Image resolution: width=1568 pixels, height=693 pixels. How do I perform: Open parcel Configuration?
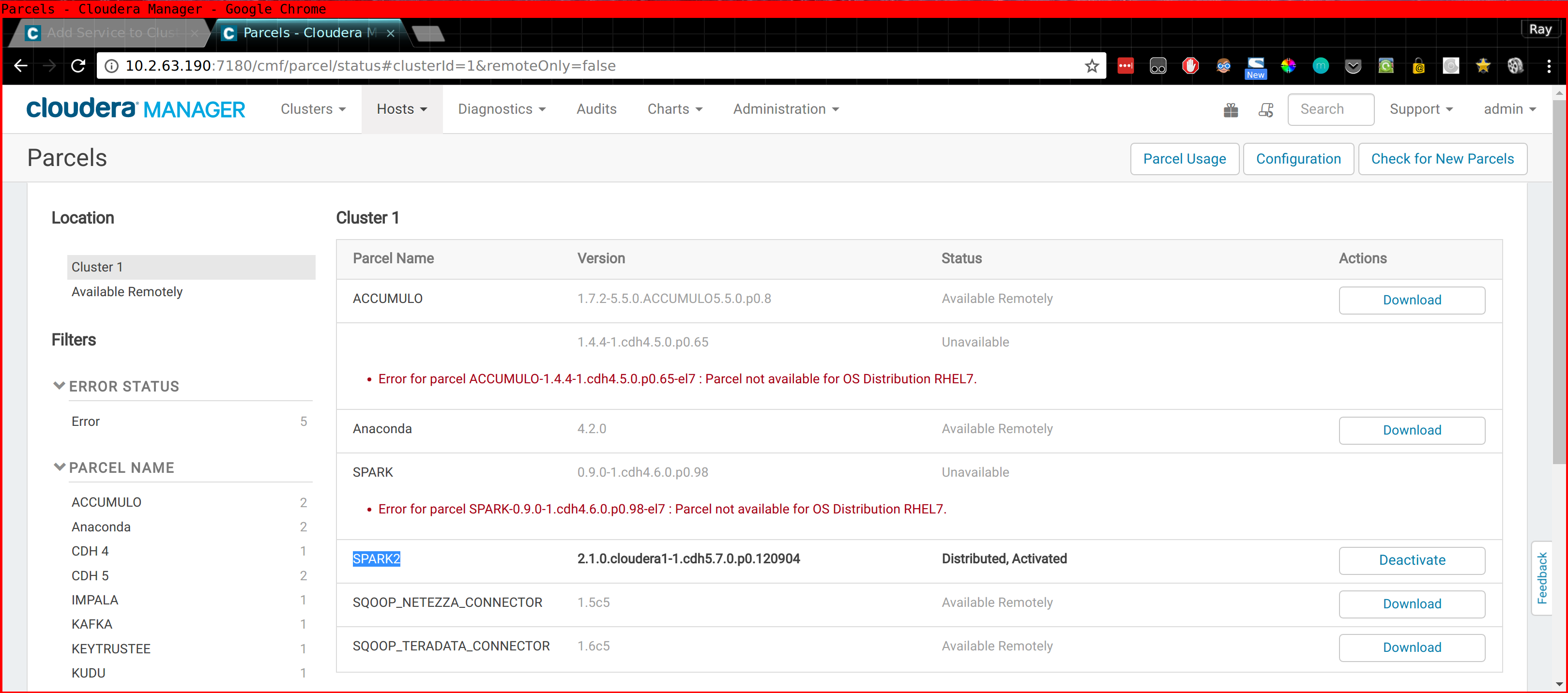click(x=1298, y=159)
